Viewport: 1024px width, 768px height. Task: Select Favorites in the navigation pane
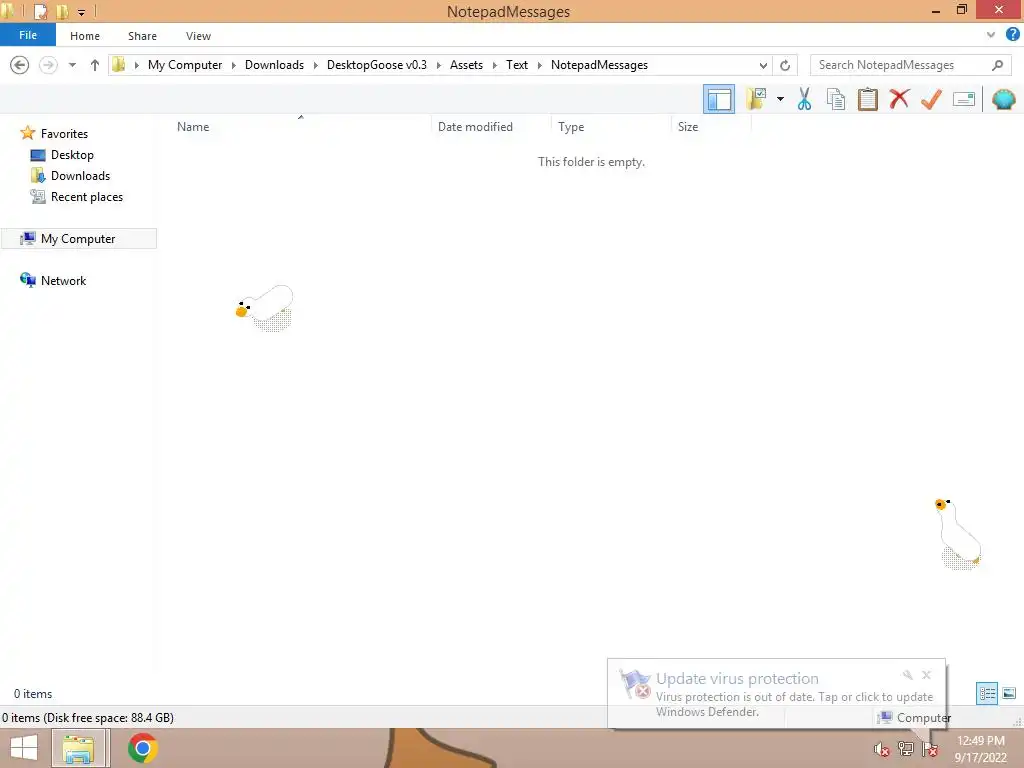64,133
